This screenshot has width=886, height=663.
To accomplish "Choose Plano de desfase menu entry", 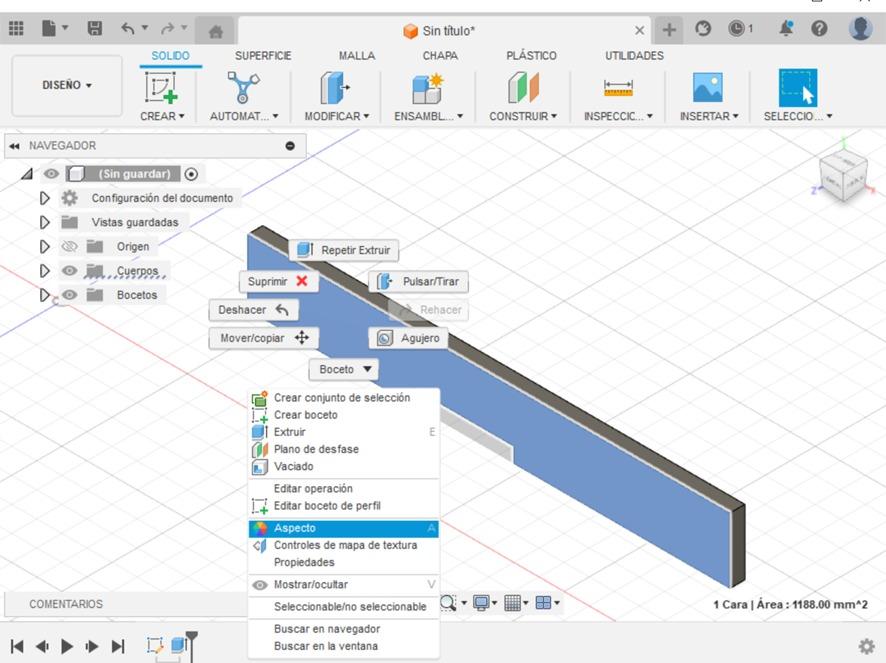I will click(344, 449).
